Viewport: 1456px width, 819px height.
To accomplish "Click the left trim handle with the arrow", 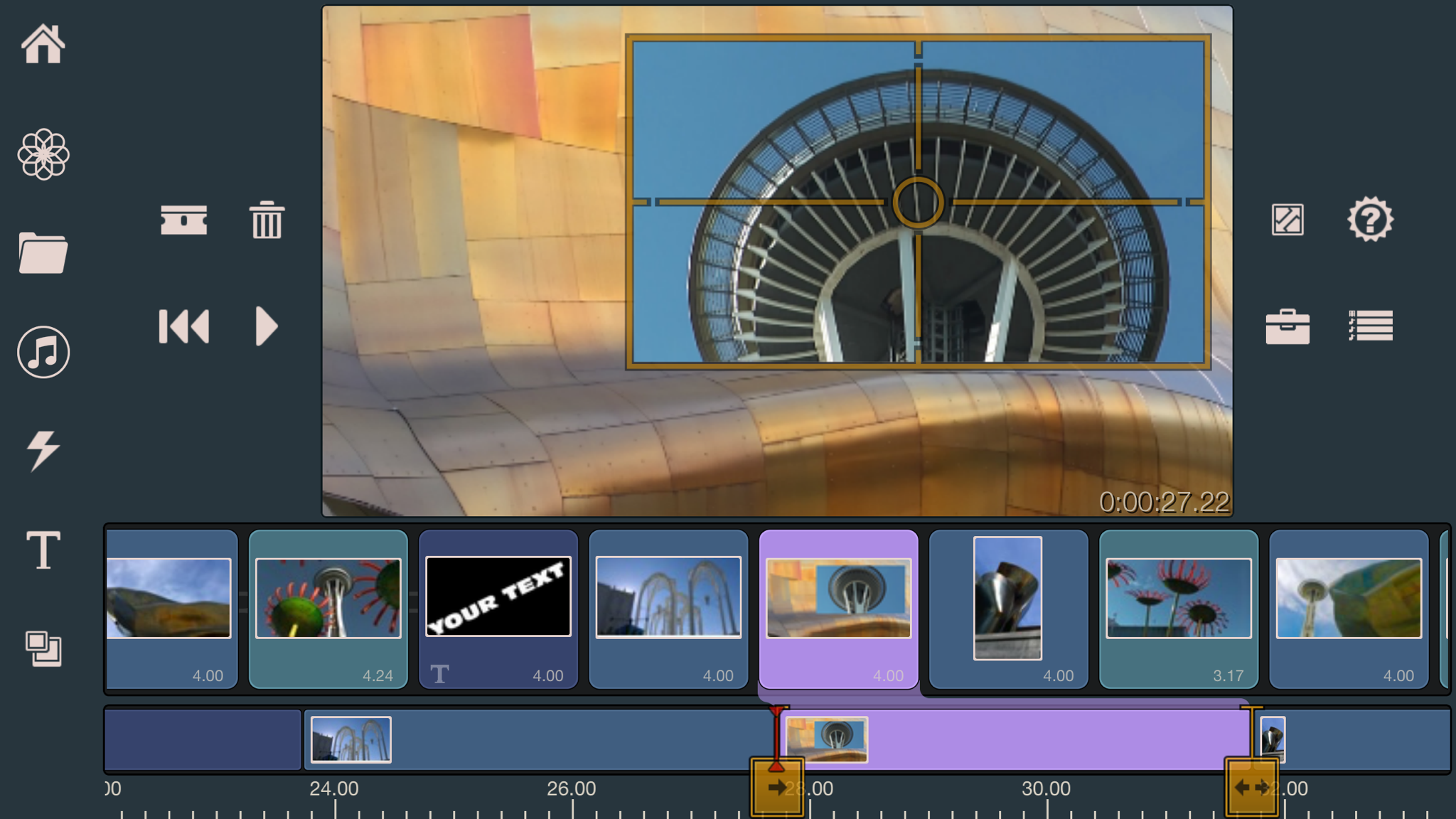I will click(777, 787).
